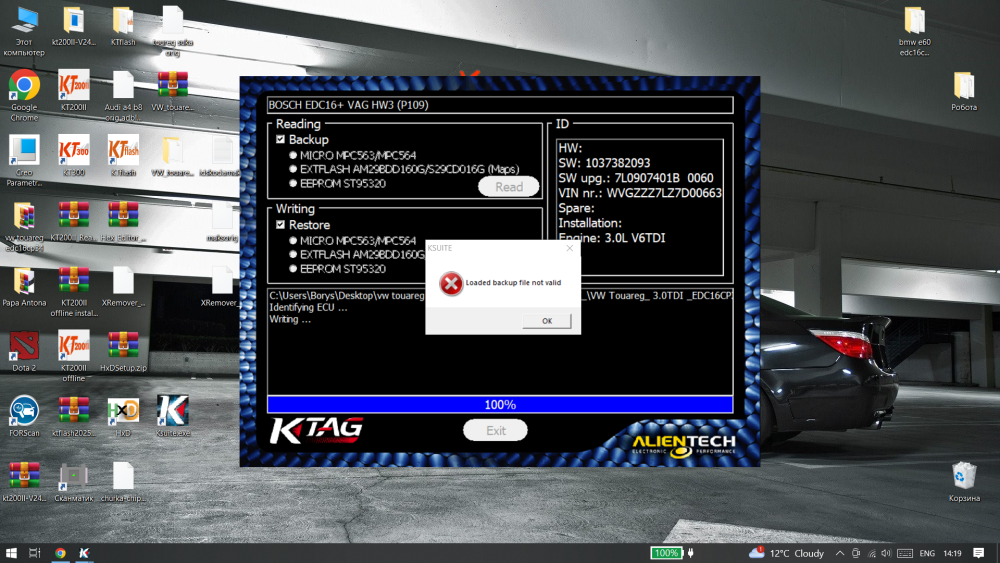Open Task View on the taskbar
The height and width of the screenshot is (563, 1000).
tap(35, 553)
